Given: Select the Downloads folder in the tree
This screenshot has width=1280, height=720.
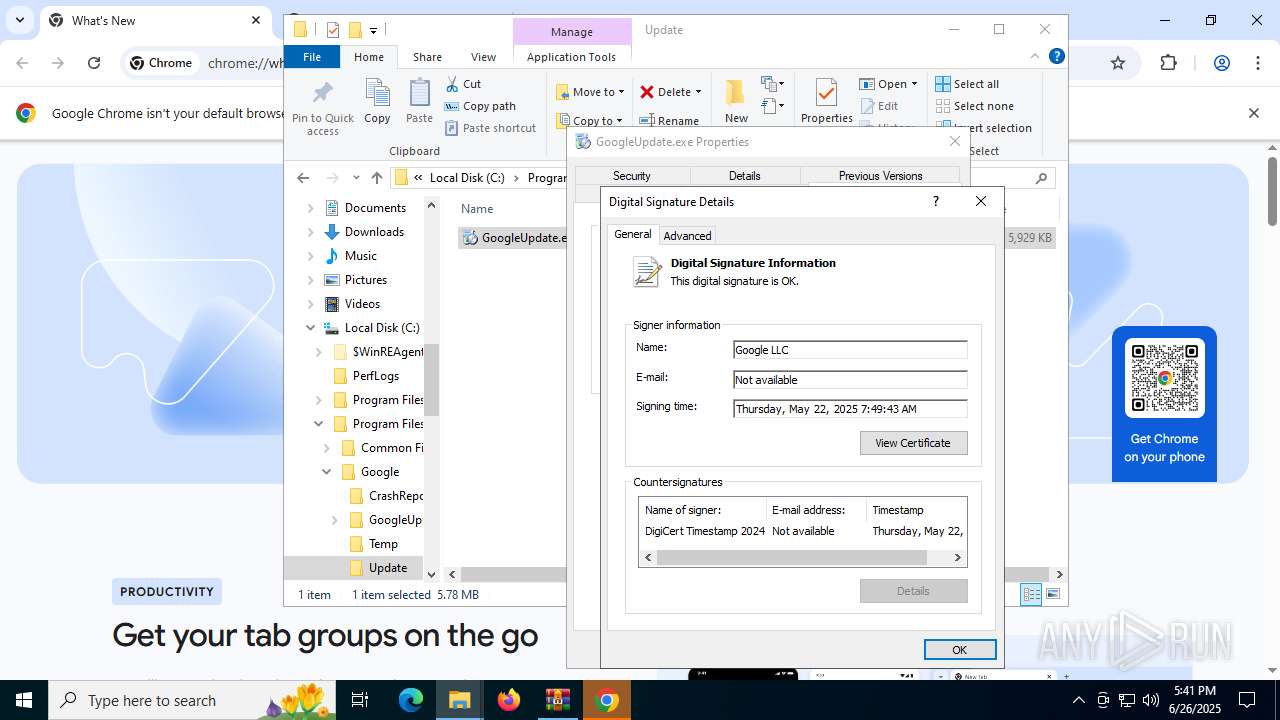Looking at the screenshot, I should (x=374, y=232).
